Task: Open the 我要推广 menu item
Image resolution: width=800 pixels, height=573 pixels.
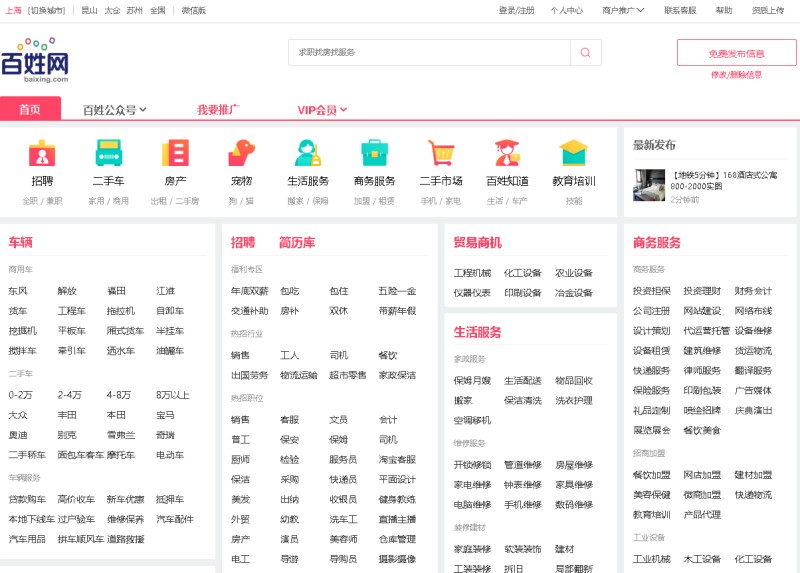Action: [218, 110]
